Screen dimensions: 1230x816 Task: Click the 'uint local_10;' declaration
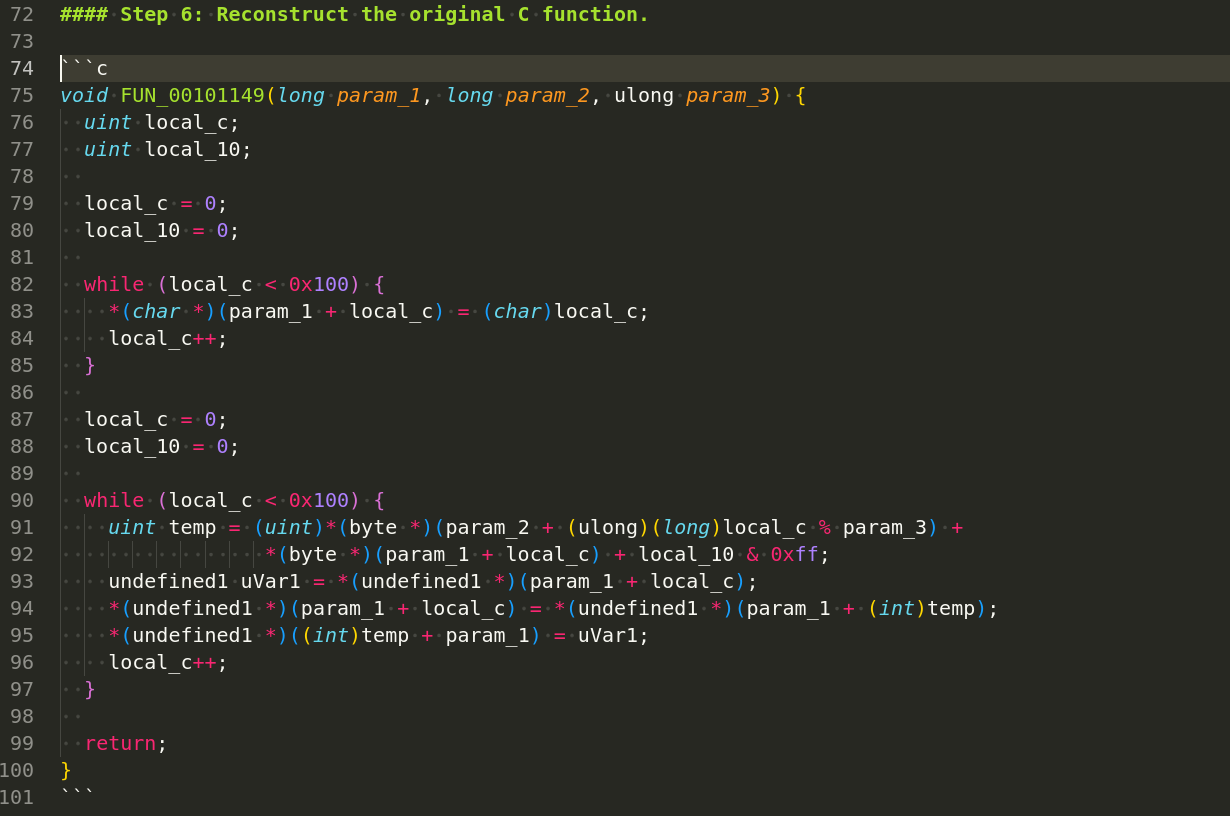click(x=168, y=149)
